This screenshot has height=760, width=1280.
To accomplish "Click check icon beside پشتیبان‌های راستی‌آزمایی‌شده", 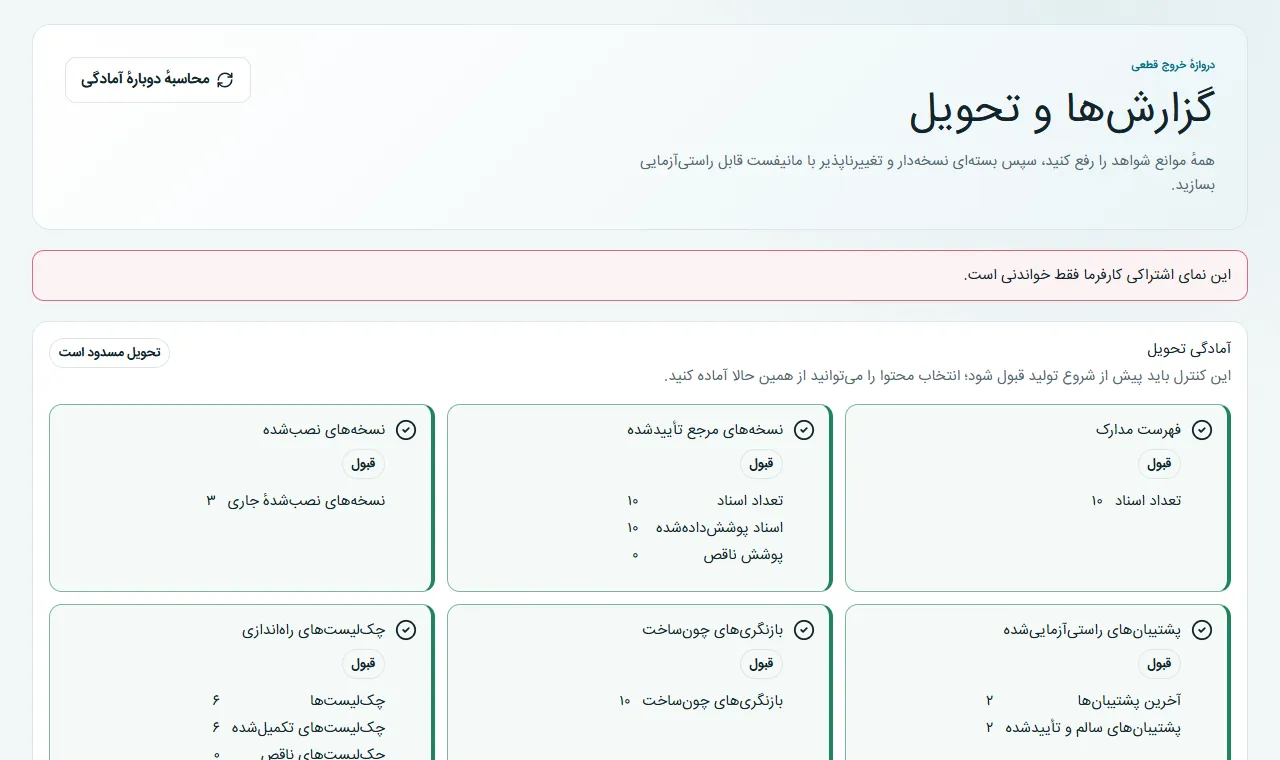I will (1202, 630).
